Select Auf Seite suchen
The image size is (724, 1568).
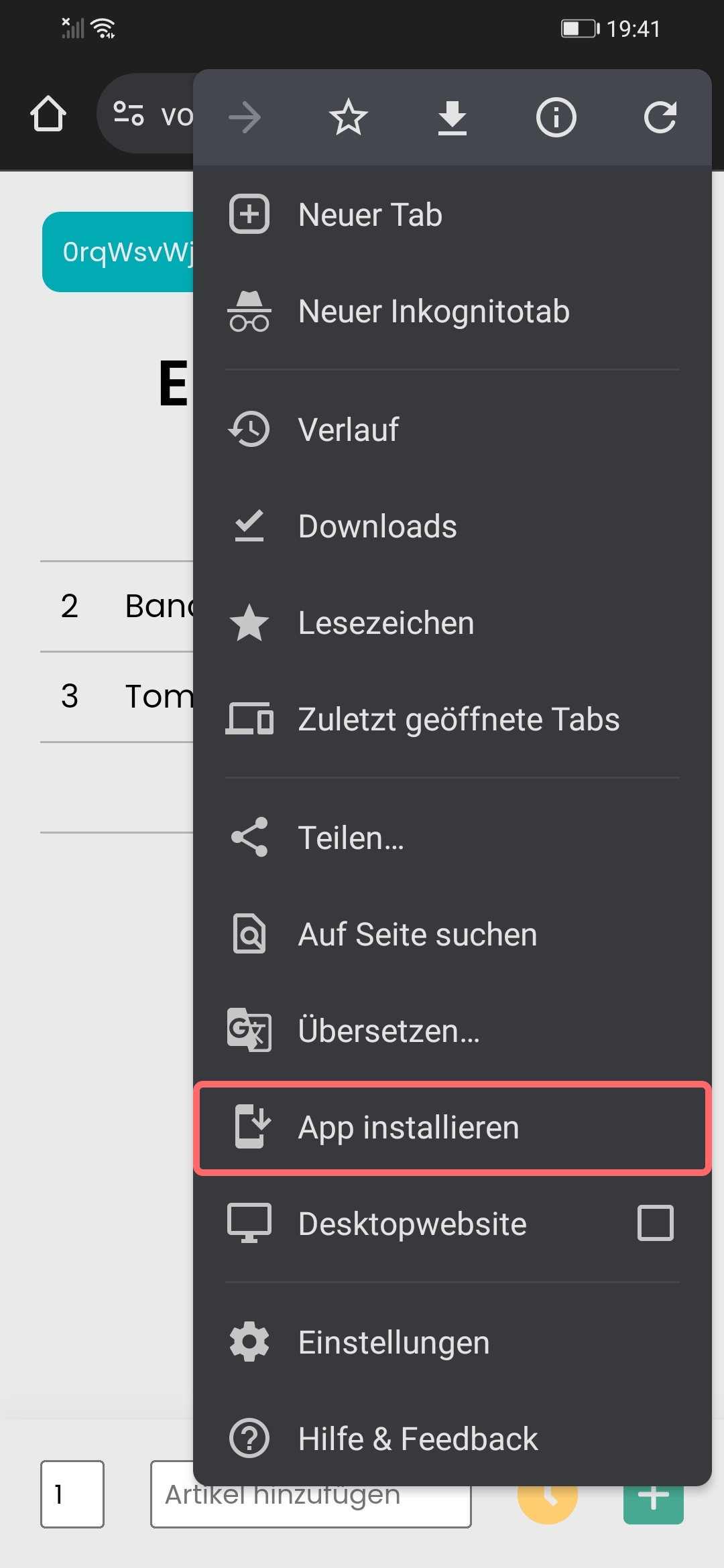click(x=452, y=934)
